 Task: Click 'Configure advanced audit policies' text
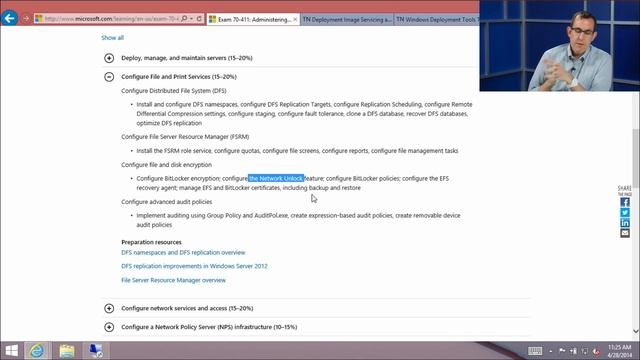click(167, 202)
